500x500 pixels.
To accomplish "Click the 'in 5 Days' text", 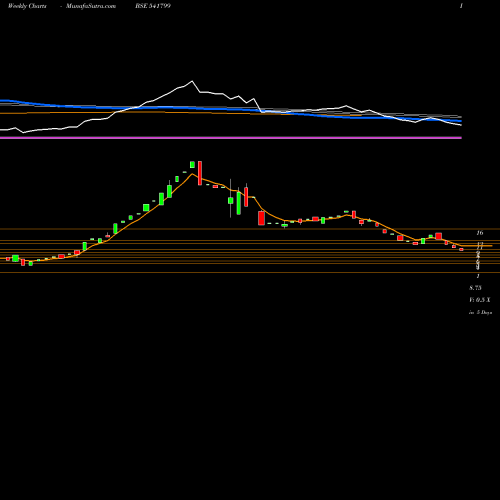I will [x=480, y=312].
